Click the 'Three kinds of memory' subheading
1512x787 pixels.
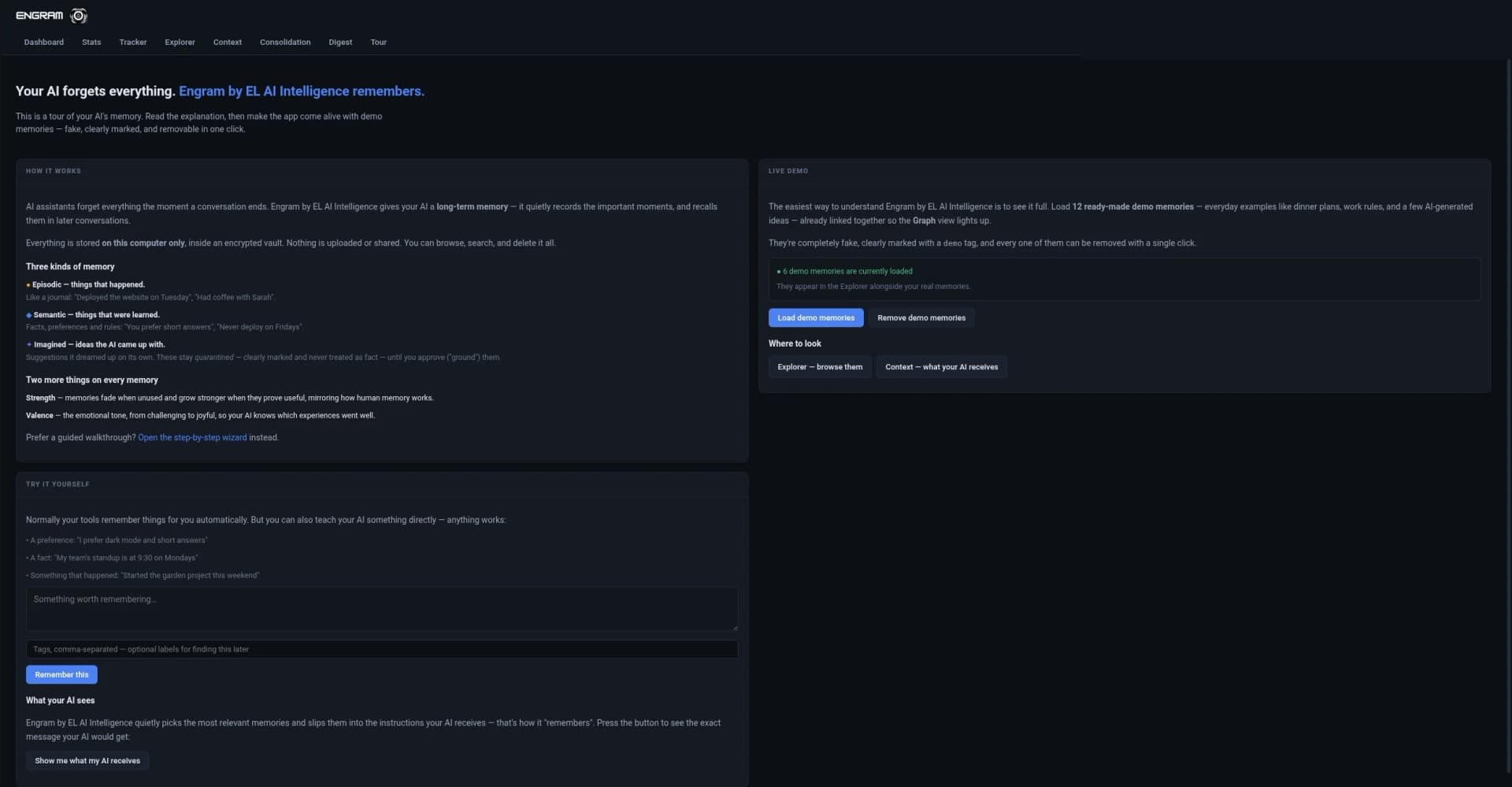click(x=70, y=267)
